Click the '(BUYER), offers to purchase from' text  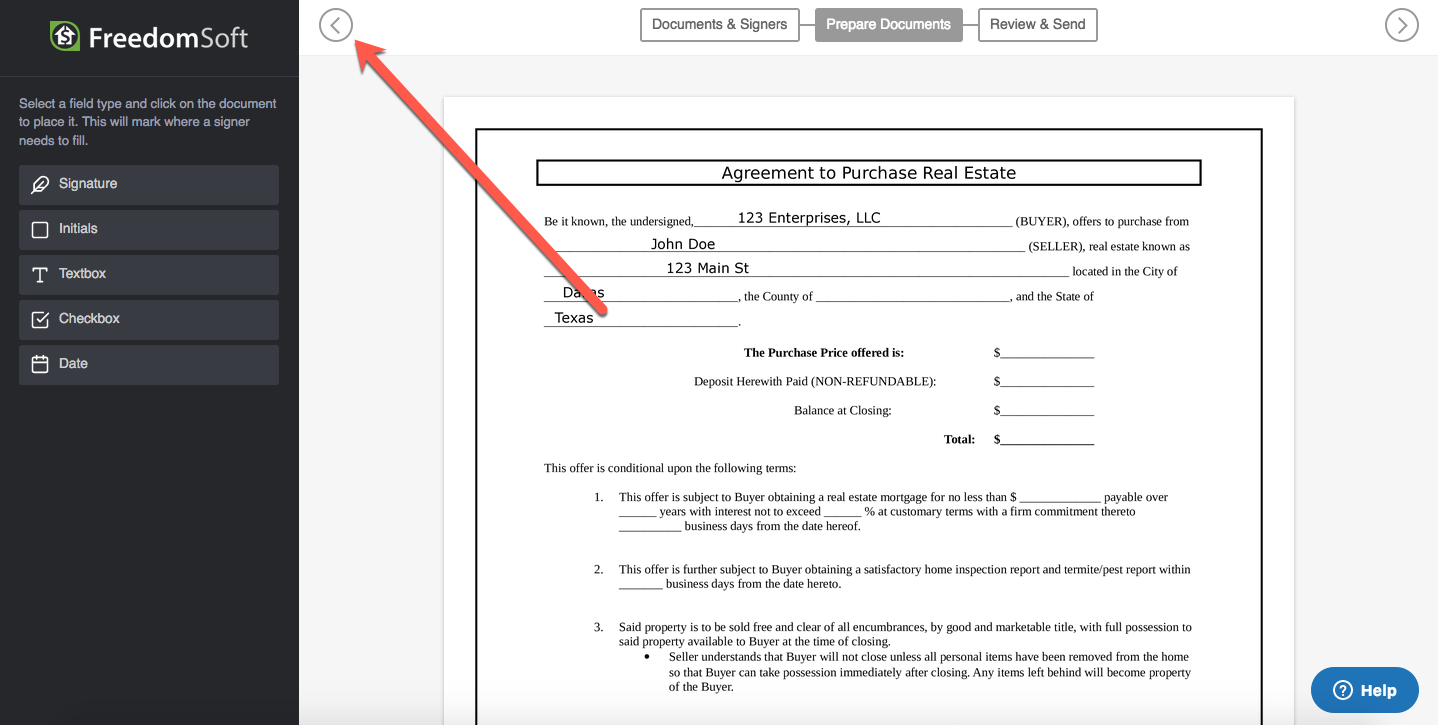click(x=1102, y=222)
